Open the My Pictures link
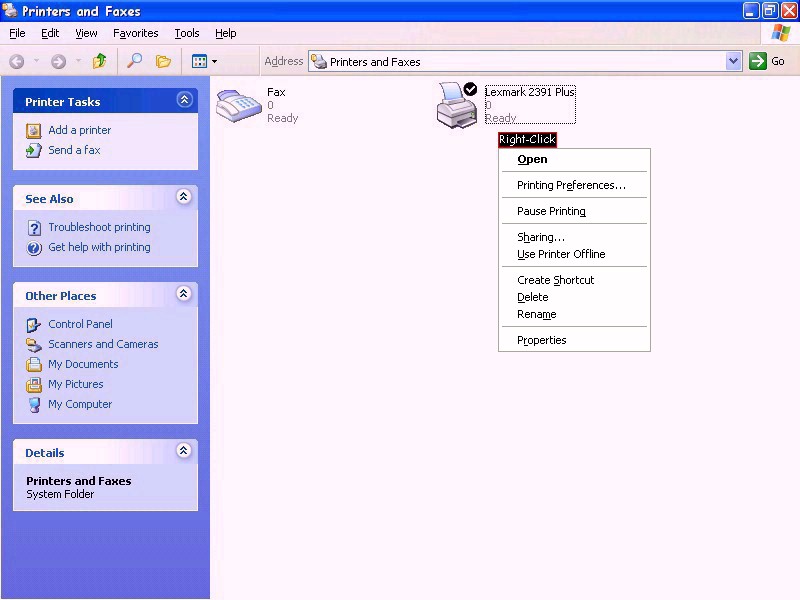 tap(76, 384)
